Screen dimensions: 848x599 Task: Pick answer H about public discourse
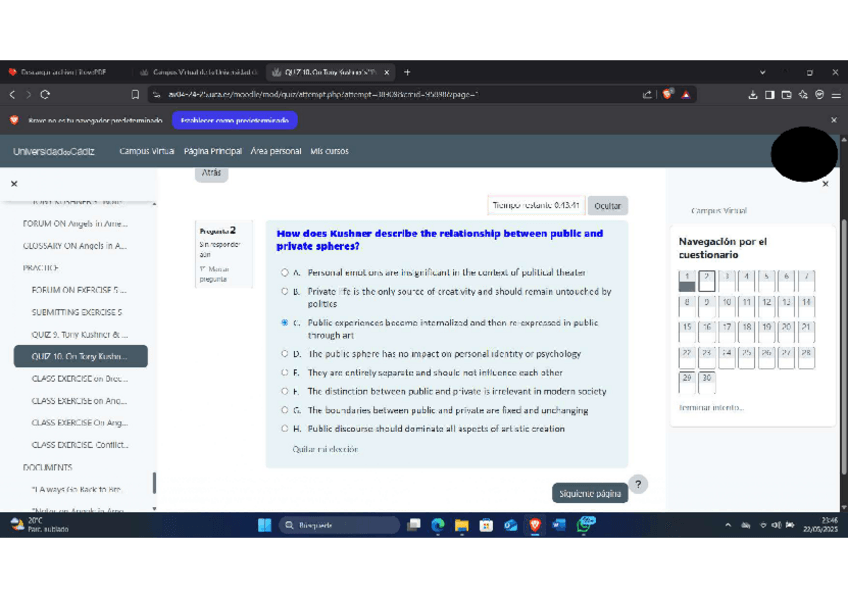[x=285, y=429]
